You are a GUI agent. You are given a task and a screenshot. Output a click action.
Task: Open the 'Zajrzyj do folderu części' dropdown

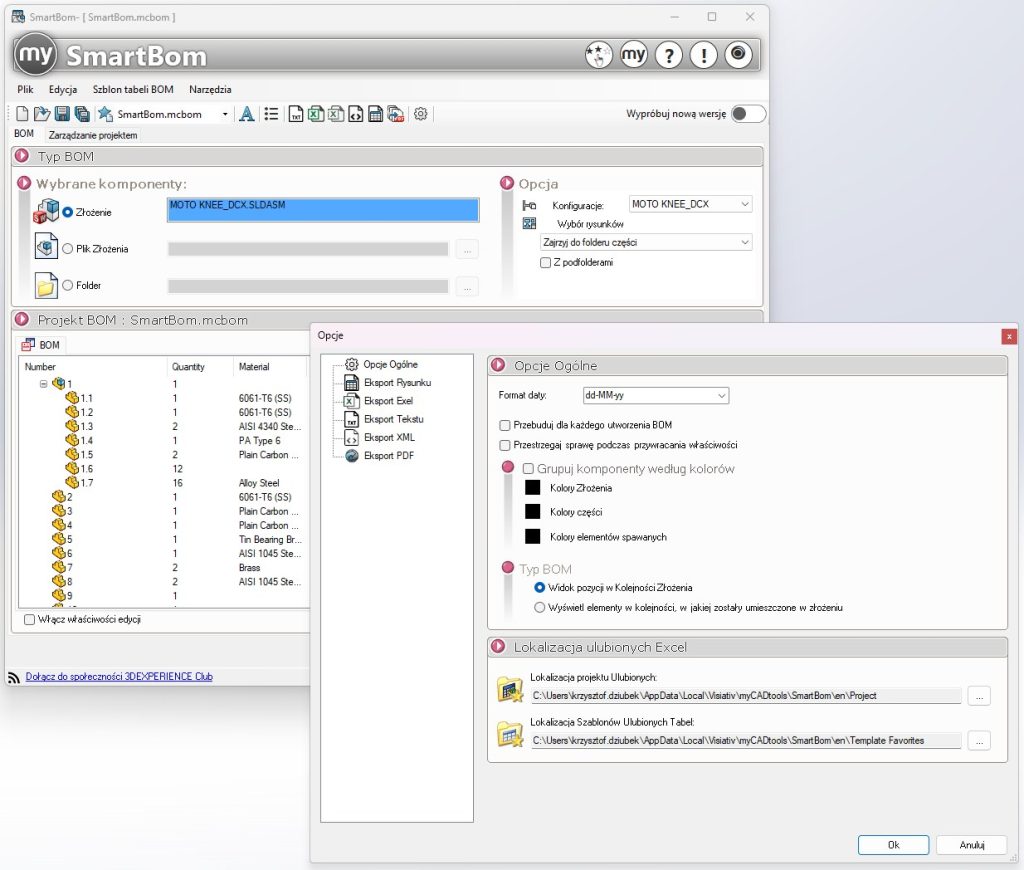pos(646,242)
